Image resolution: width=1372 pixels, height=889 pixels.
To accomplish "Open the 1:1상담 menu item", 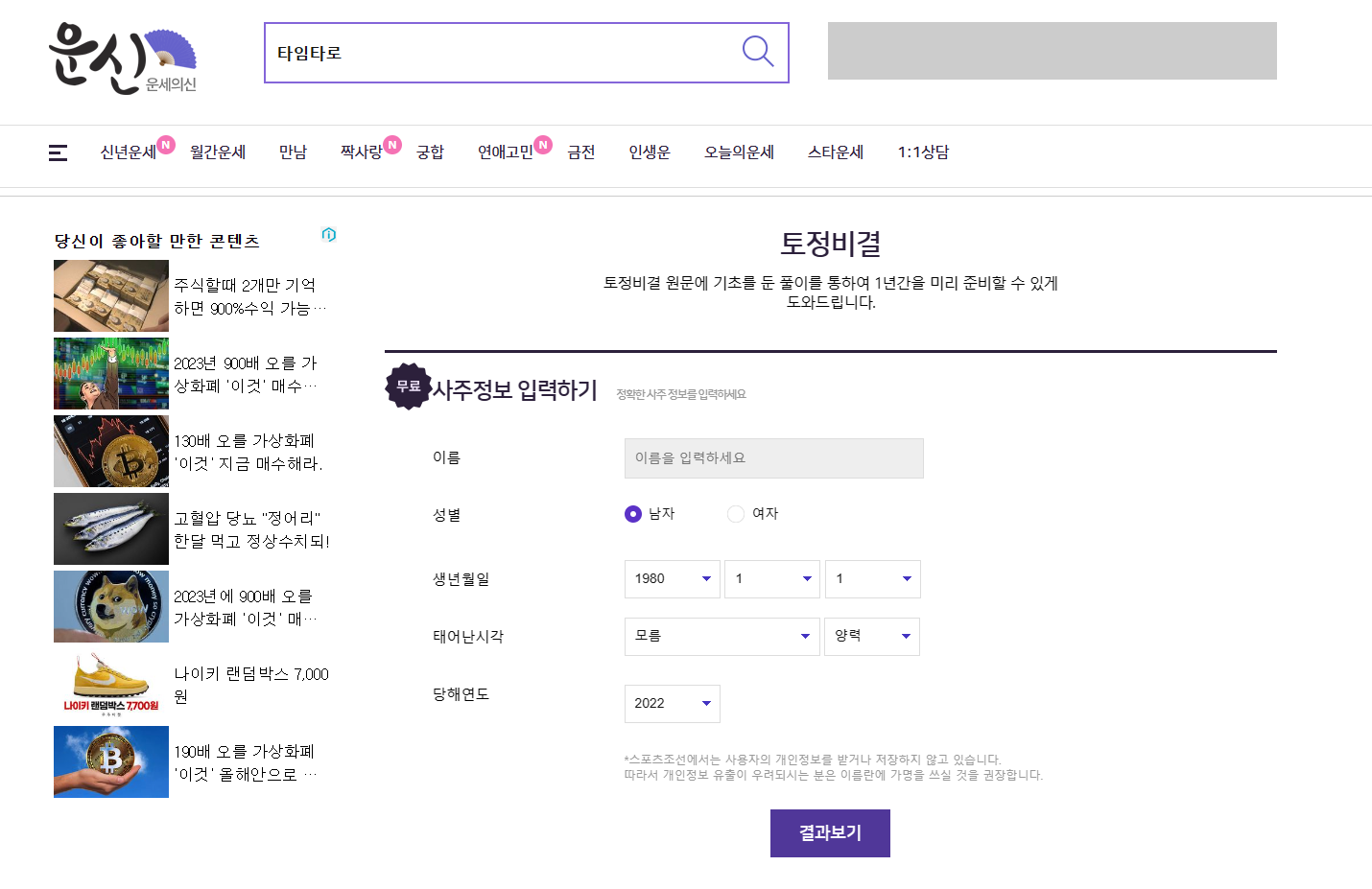I will tap(922, 152).
